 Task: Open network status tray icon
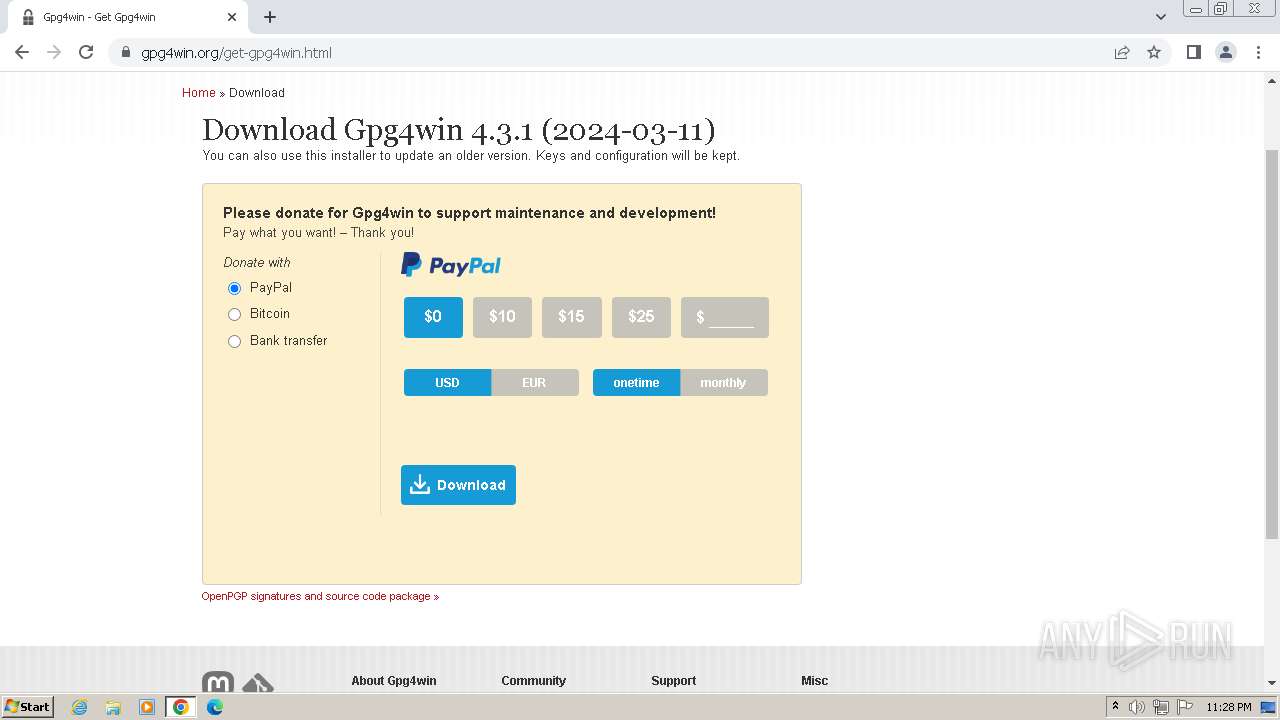pyautogui.click(x=1161, y=707)
